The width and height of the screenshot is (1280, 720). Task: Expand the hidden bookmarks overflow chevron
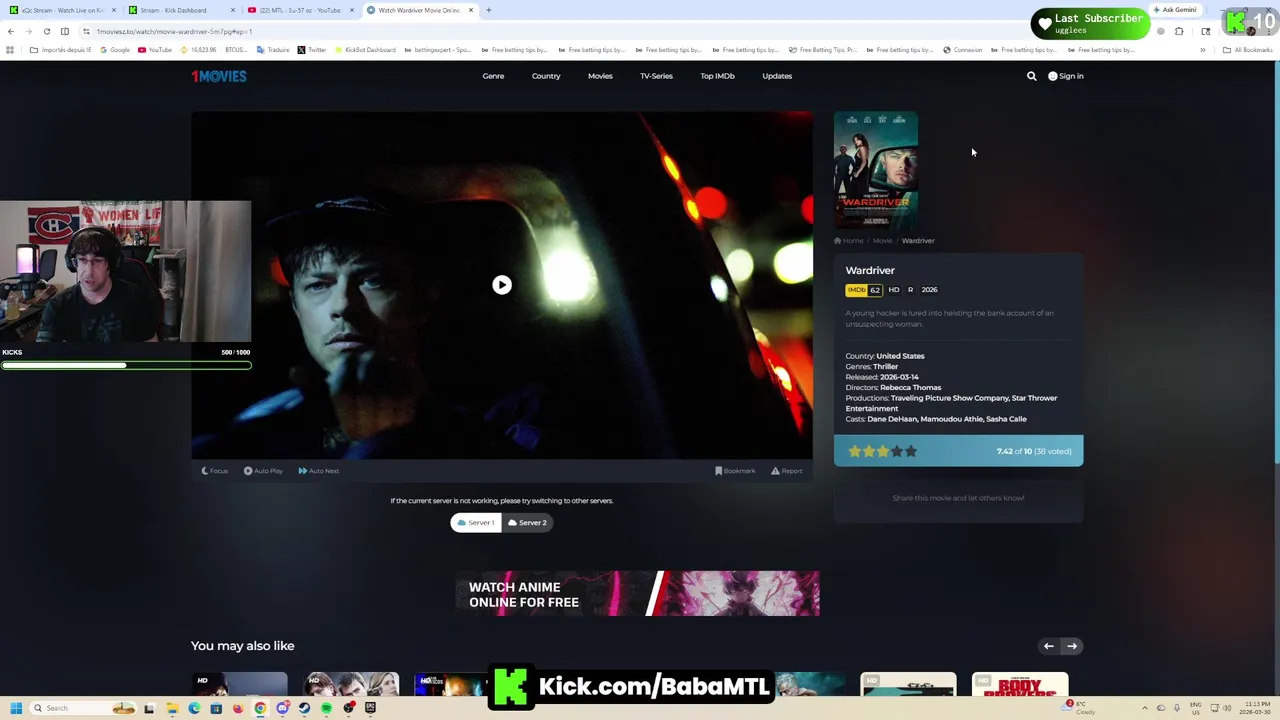click(1202, 50)
